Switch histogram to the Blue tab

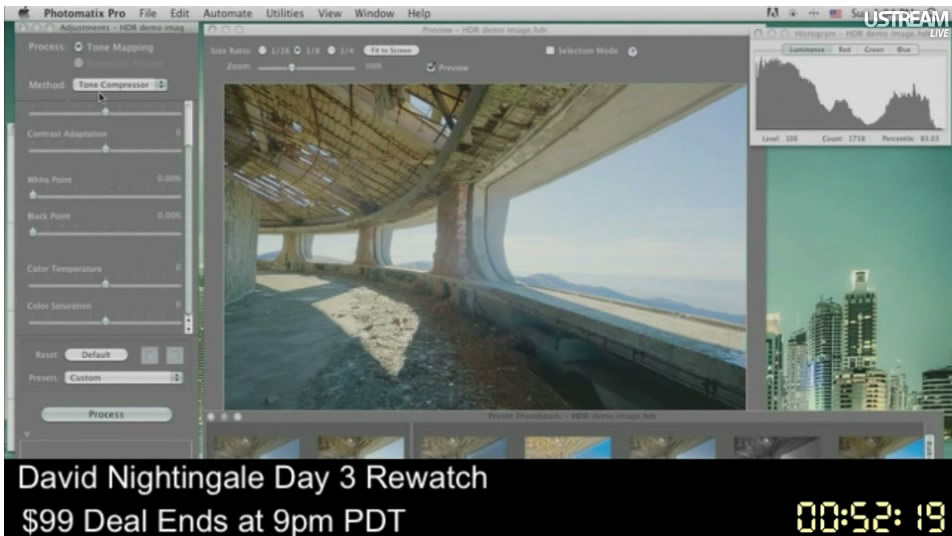click(904, 49)
